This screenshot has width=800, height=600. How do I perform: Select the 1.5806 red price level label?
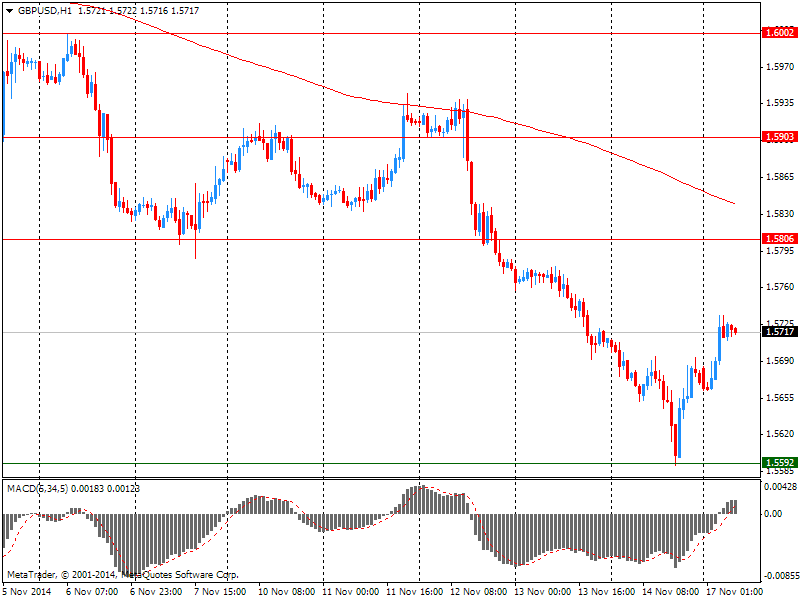pyautogui.click(x=779, y=239)
